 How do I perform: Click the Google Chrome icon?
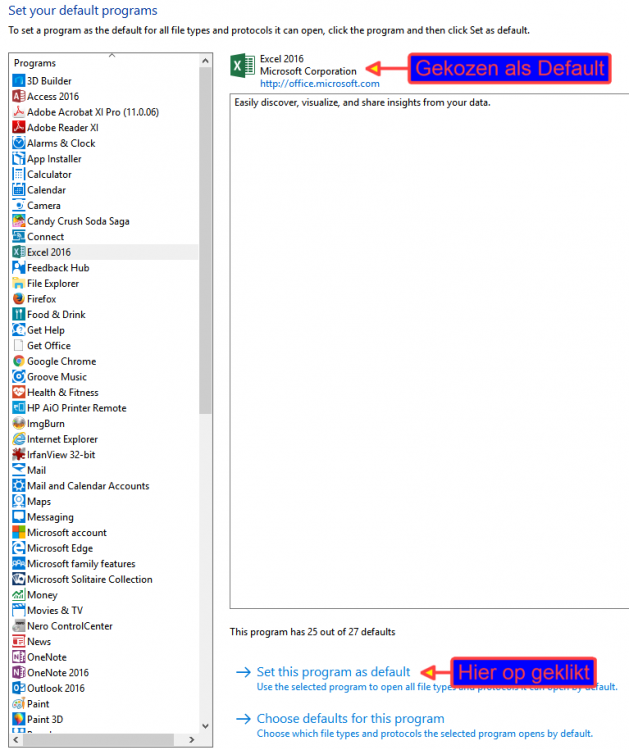pyautogui.click(x=19, y=361)
